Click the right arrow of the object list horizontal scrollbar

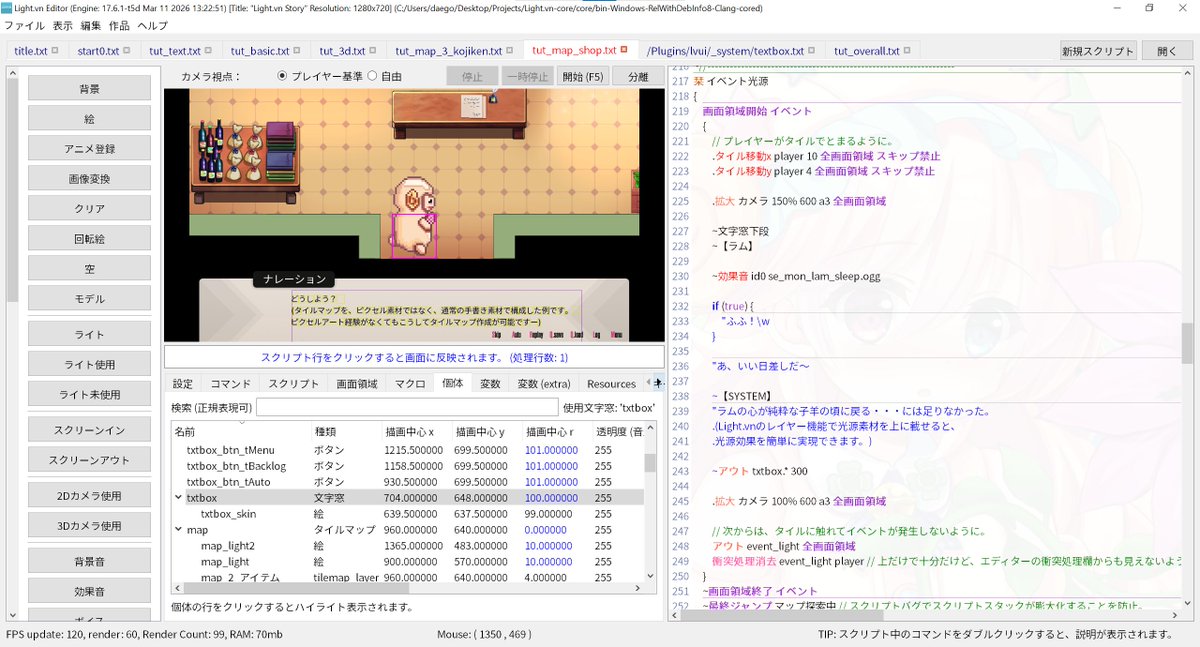(639, 588)
